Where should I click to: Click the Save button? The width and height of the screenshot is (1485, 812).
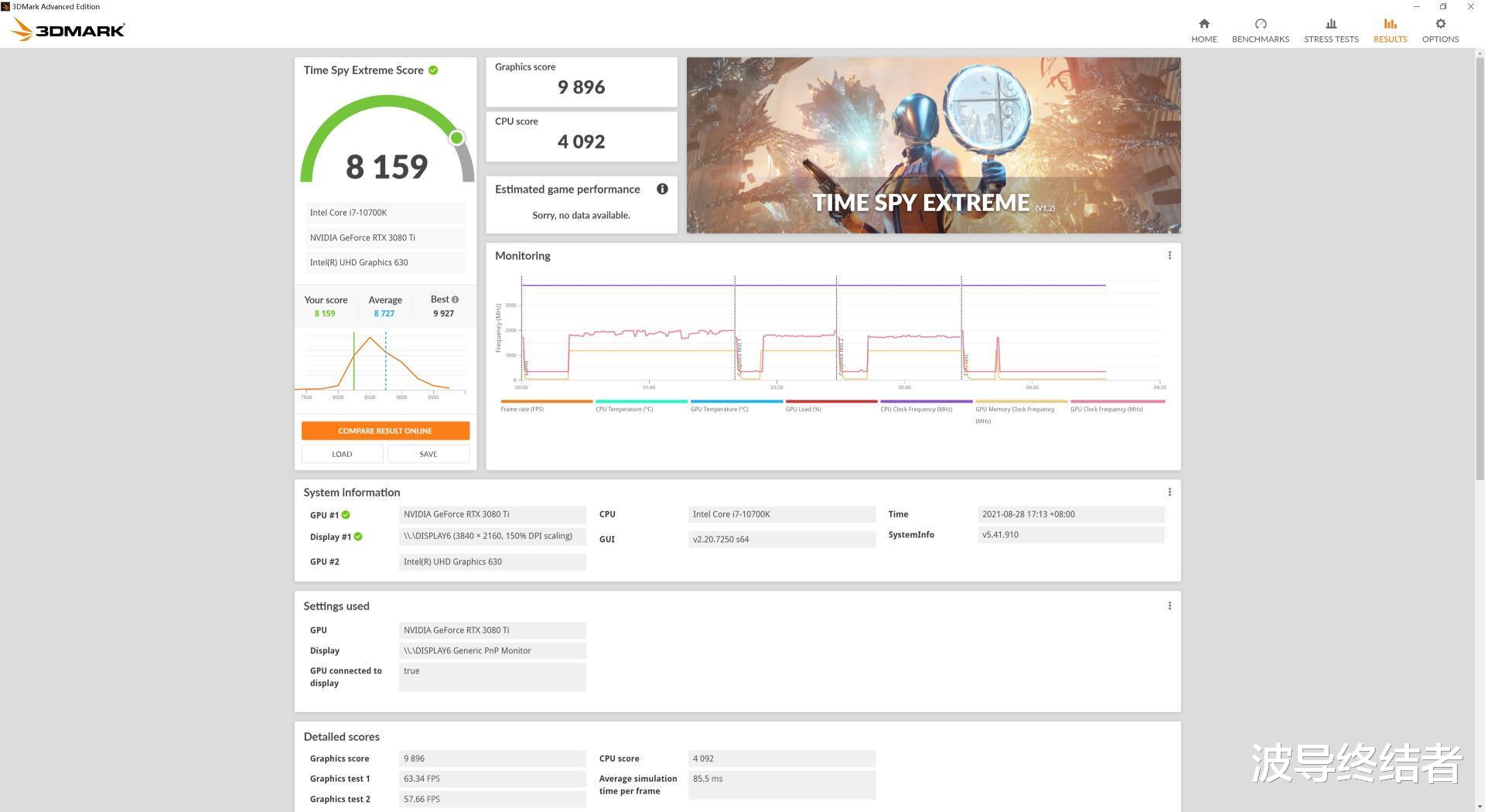click(428, 454)
